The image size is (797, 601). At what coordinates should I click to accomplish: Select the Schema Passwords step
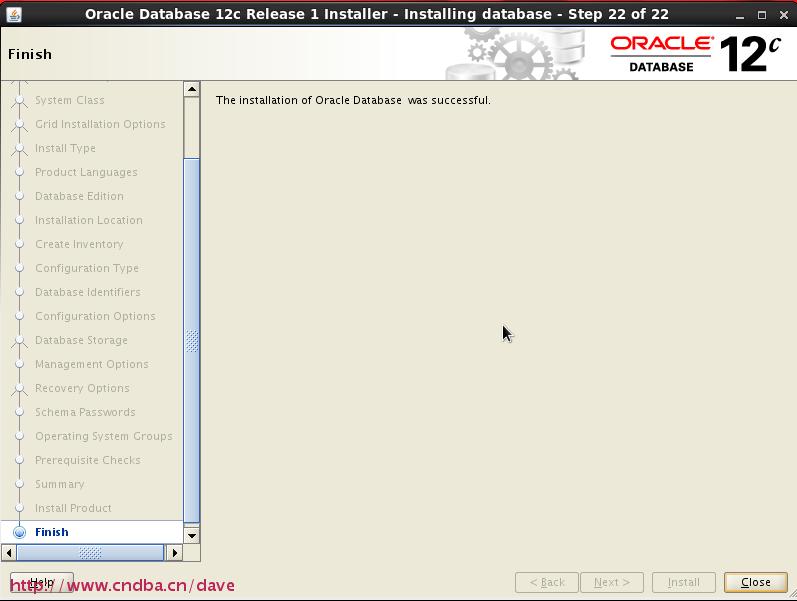85,412
